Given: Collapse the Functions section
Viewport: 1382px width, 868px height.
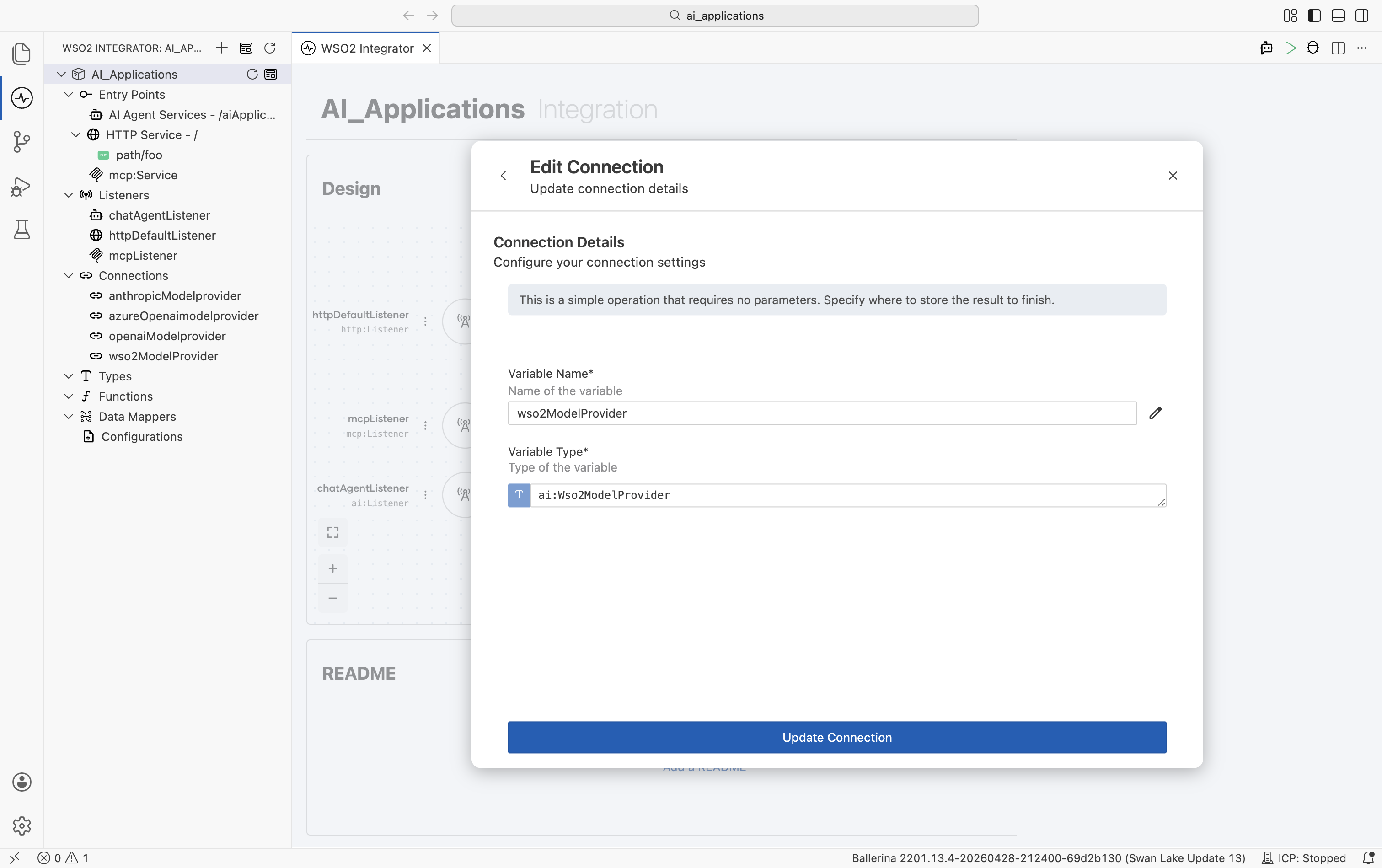Looking at the screenshot, I should pyautogui.click(x=69, y=396).
